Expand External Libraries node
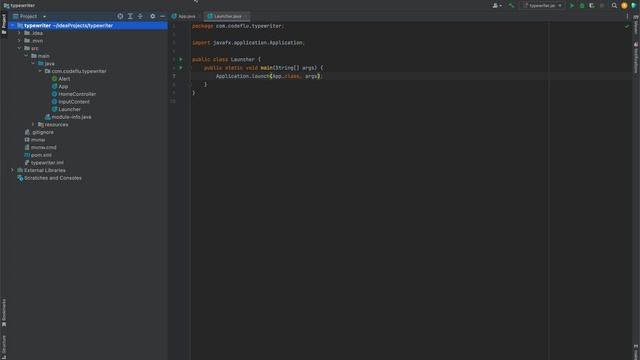 (x=13, y=170)
